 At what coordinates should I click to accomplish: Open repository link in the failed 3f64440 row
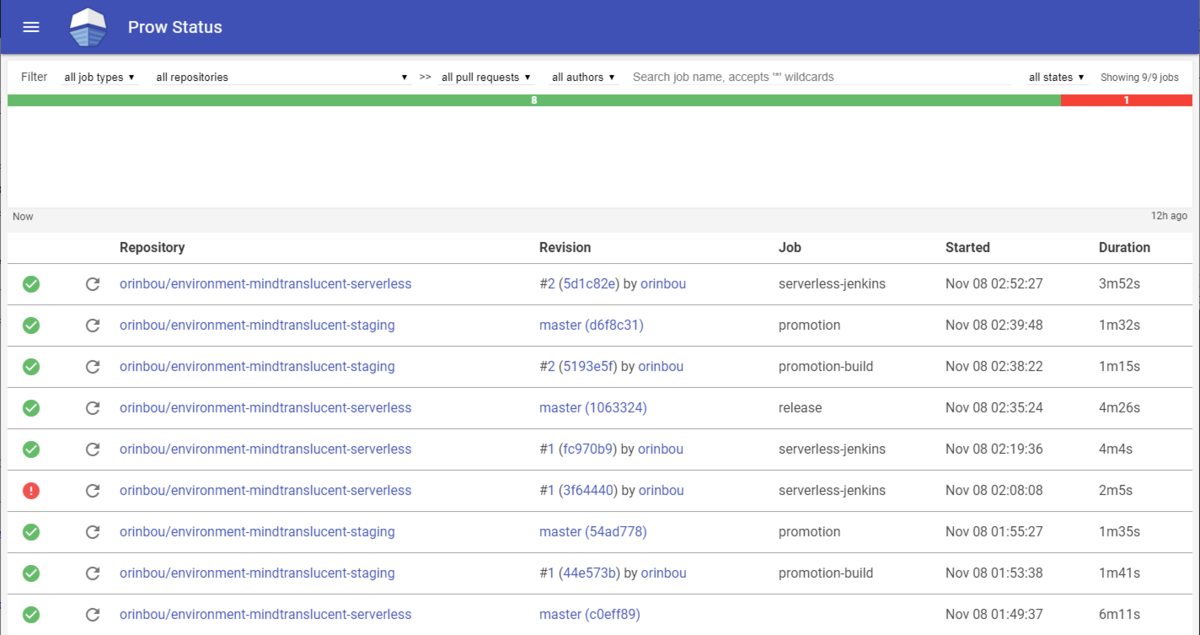click(x=265, y=491)
